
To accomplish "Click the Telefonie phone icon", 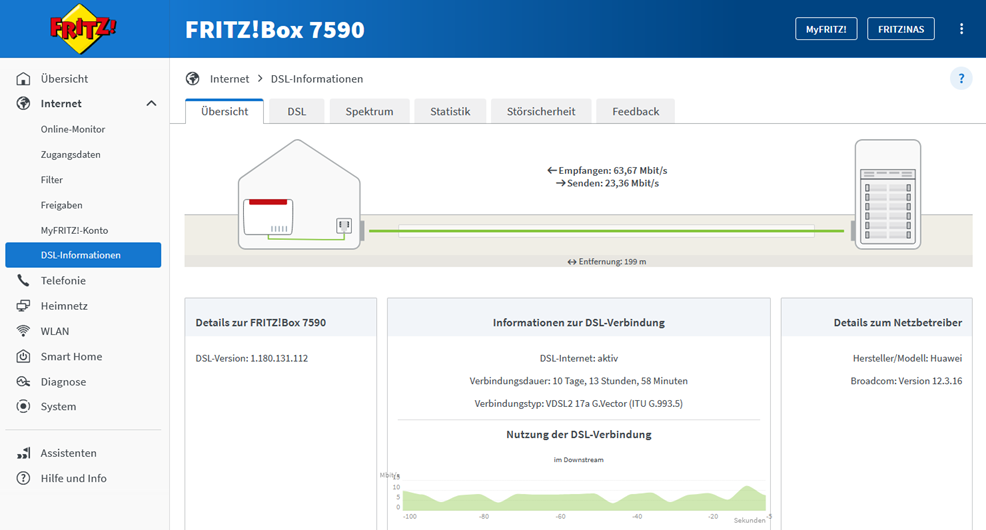I will tap(23, 280).
